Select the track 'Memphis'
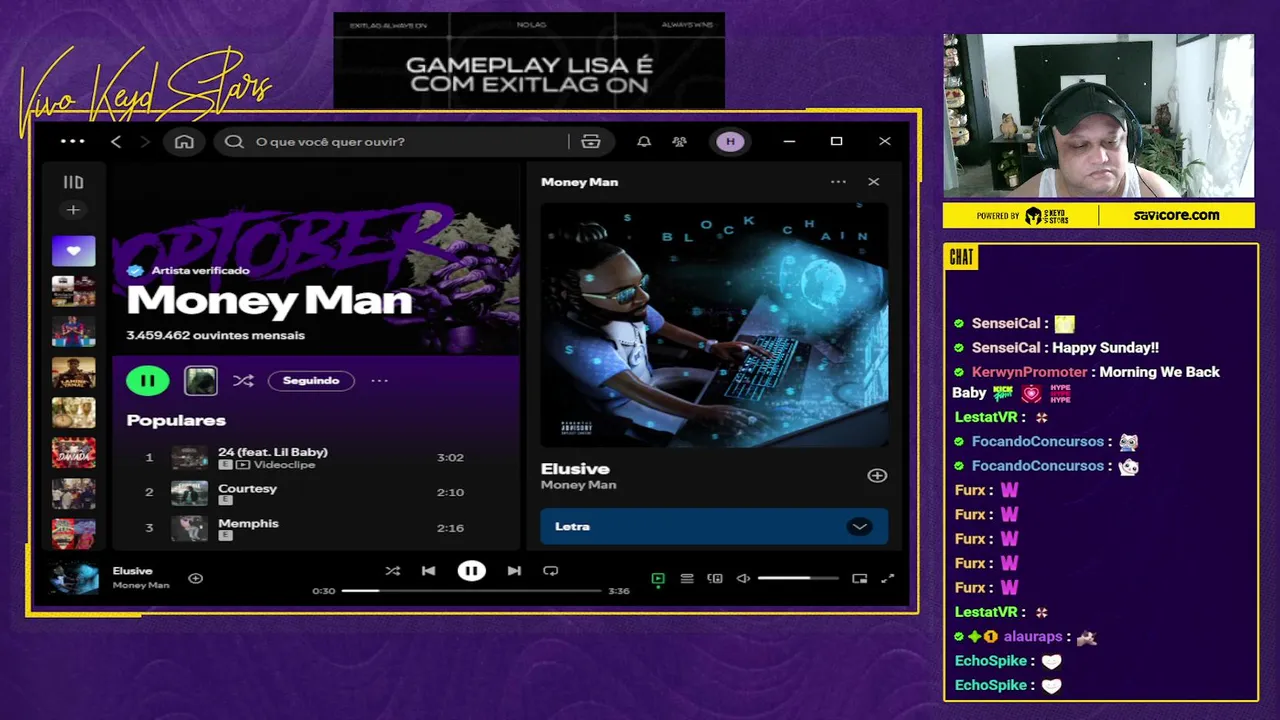 coord(248,523)
